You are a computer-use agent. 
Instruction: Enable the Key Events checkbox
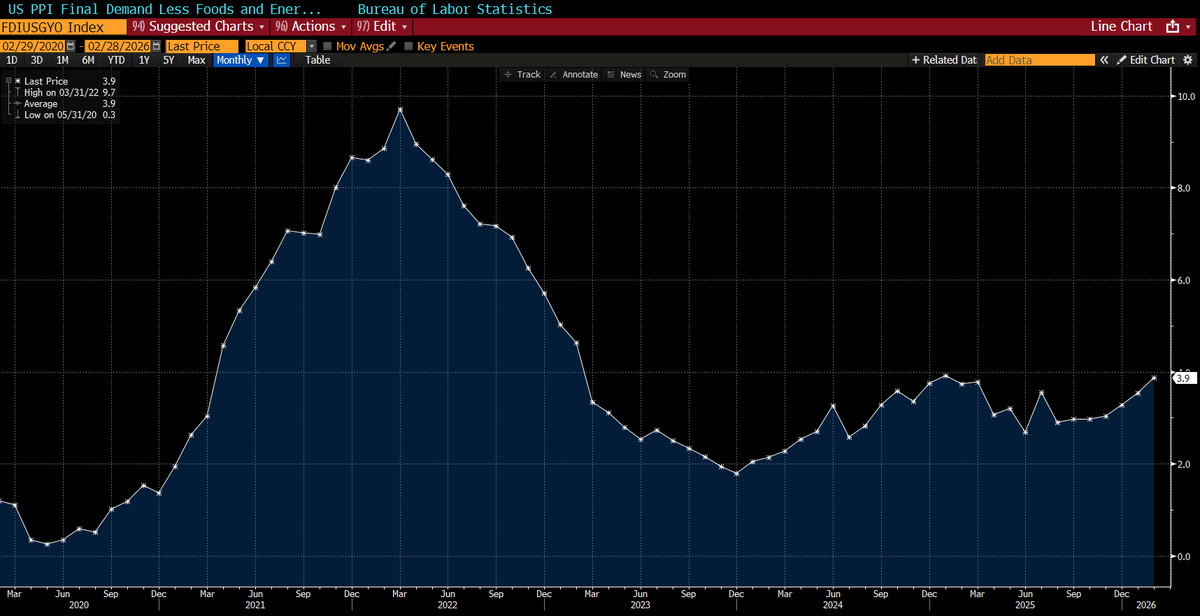point(408,46)
